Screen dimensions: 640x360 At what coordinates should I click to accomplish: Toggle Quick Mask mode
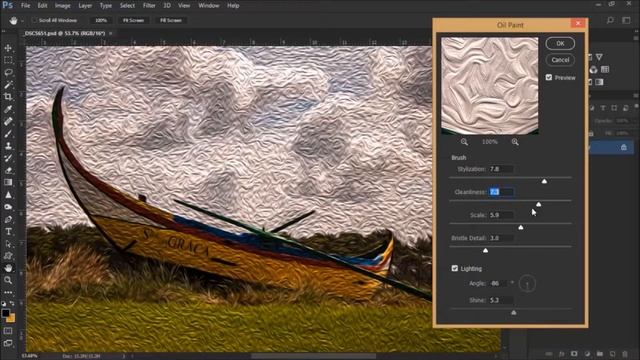(x=8, y=331)
